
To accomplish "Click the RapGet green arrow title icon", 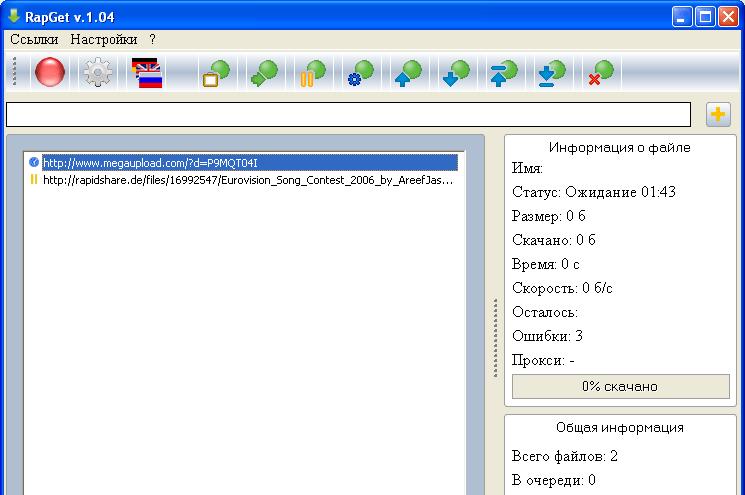I will click(14, 16).
